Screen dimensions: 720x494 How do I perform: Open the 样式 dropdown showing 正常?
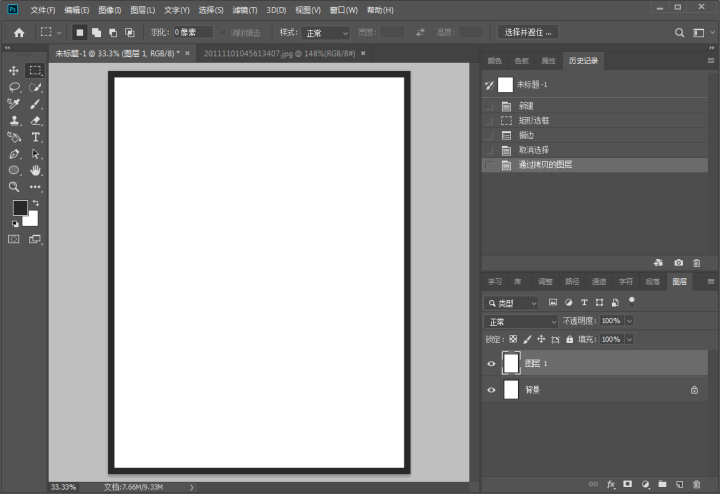coord(325,33)
